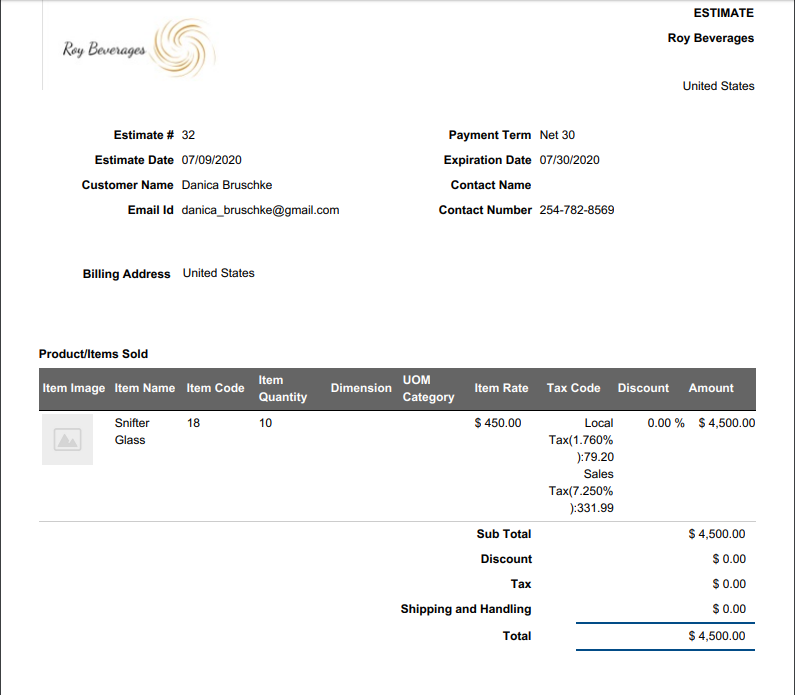Click the Item Name column header
Screen dimensions: 795x695
[144, 388]
